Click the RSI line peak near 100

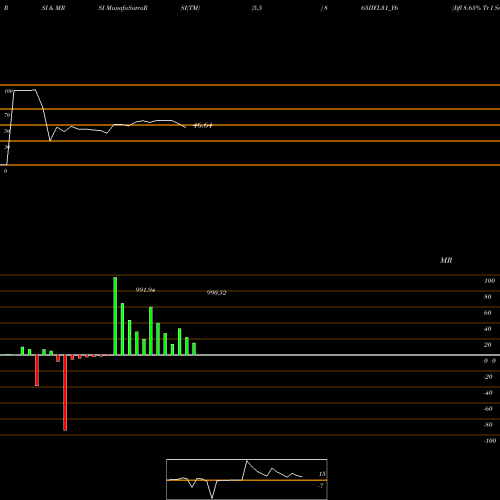coord(24,90)
